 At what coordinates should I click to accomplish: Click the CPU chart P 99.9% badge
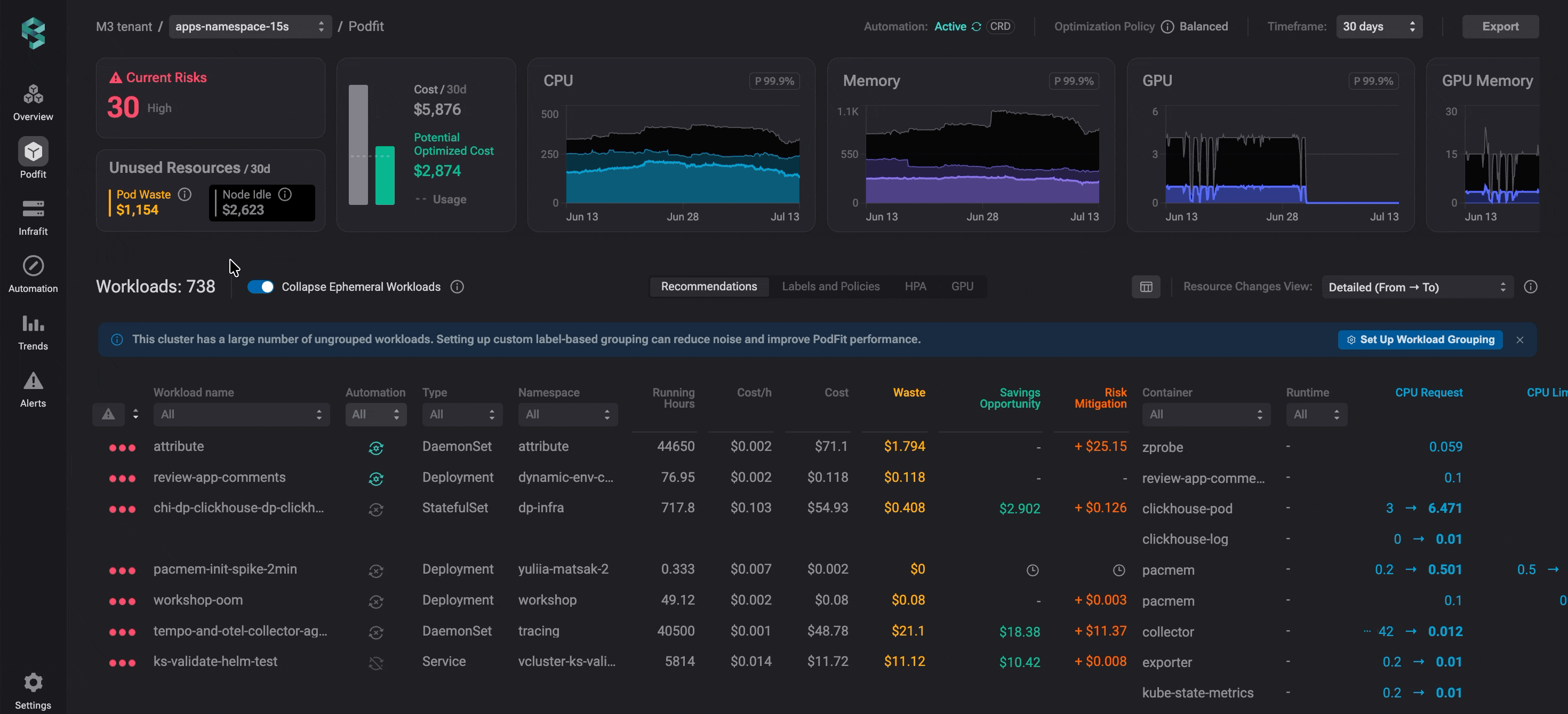774,81
